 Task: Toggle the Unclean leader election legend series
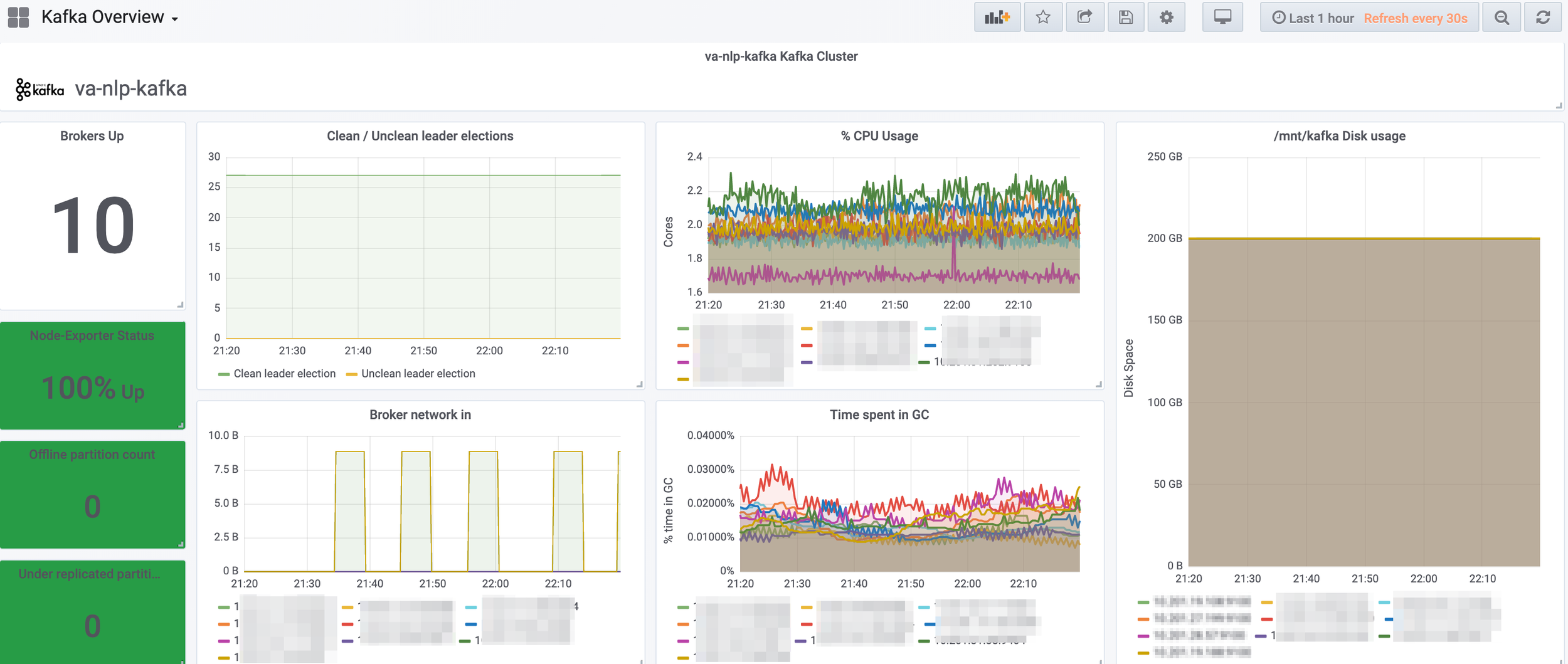coord(418,374)
